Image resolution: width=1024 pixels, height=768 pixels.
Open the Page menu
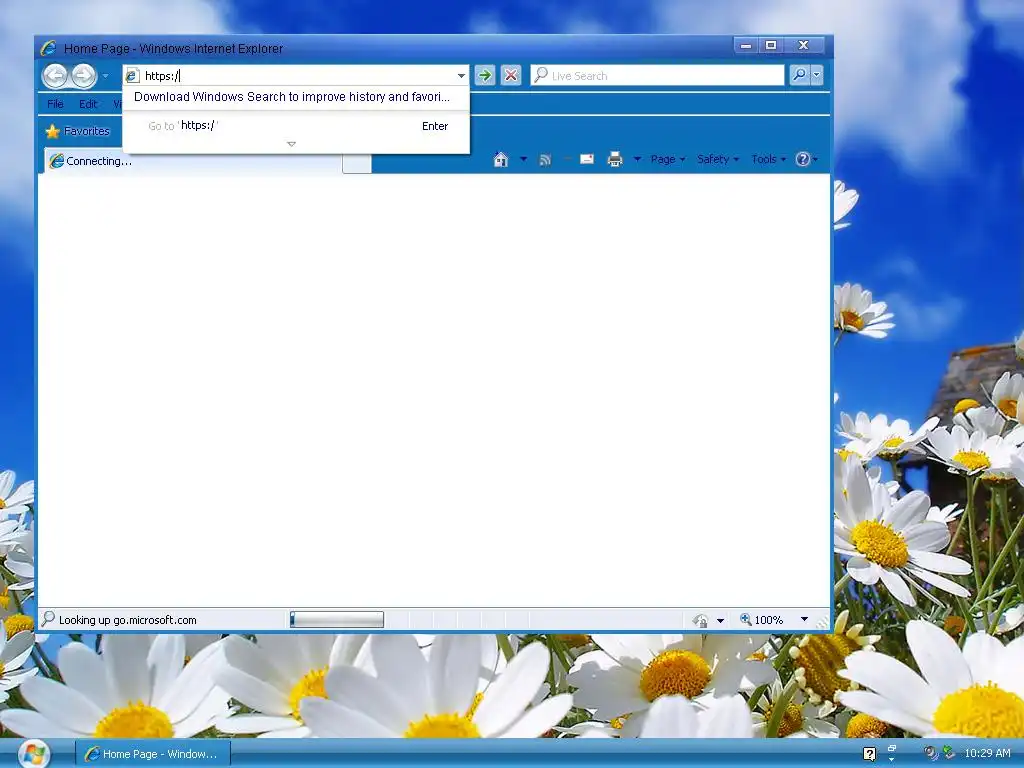click(667, 159)
